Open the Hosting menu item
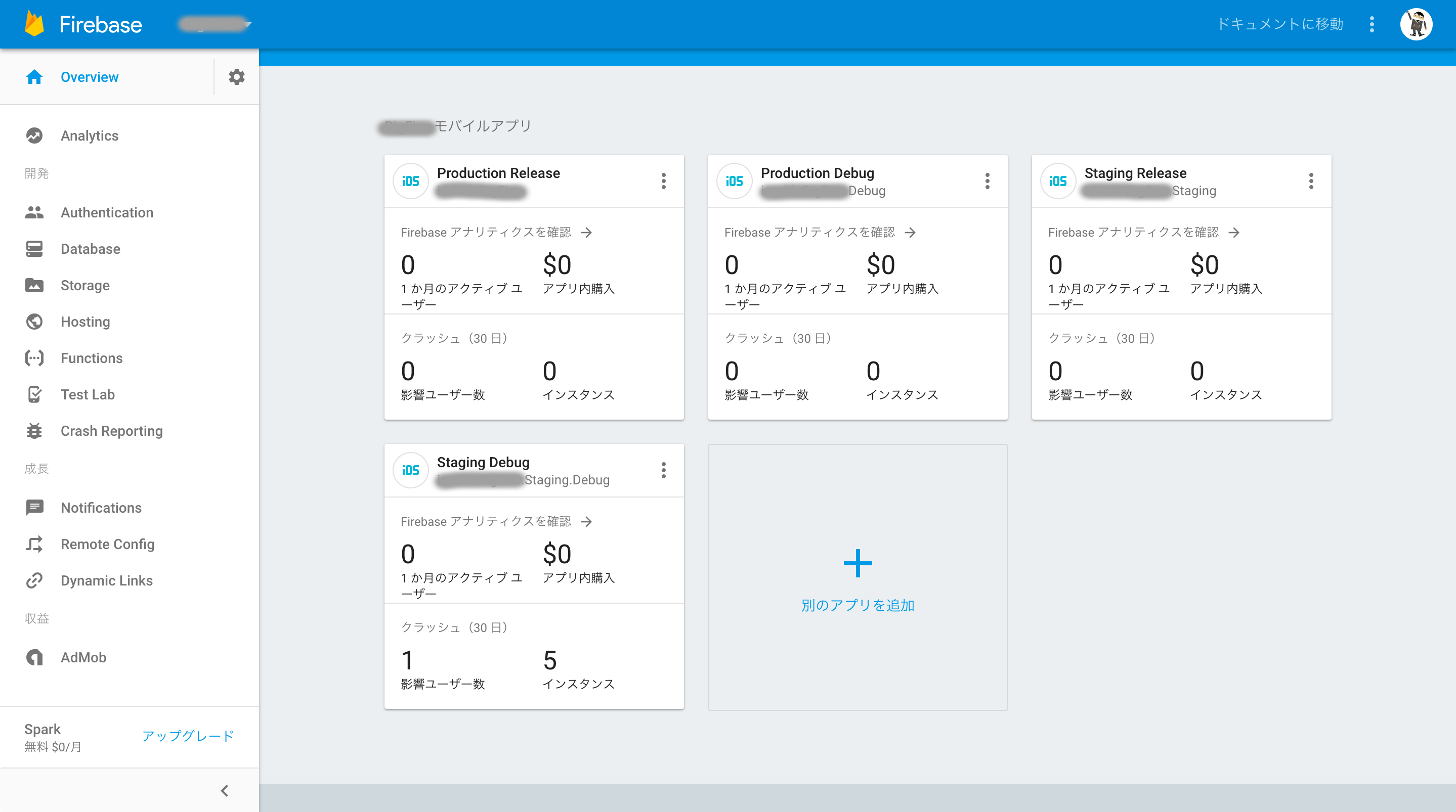The height and width of the screenshot is (812, 1456). pos(85,322)
